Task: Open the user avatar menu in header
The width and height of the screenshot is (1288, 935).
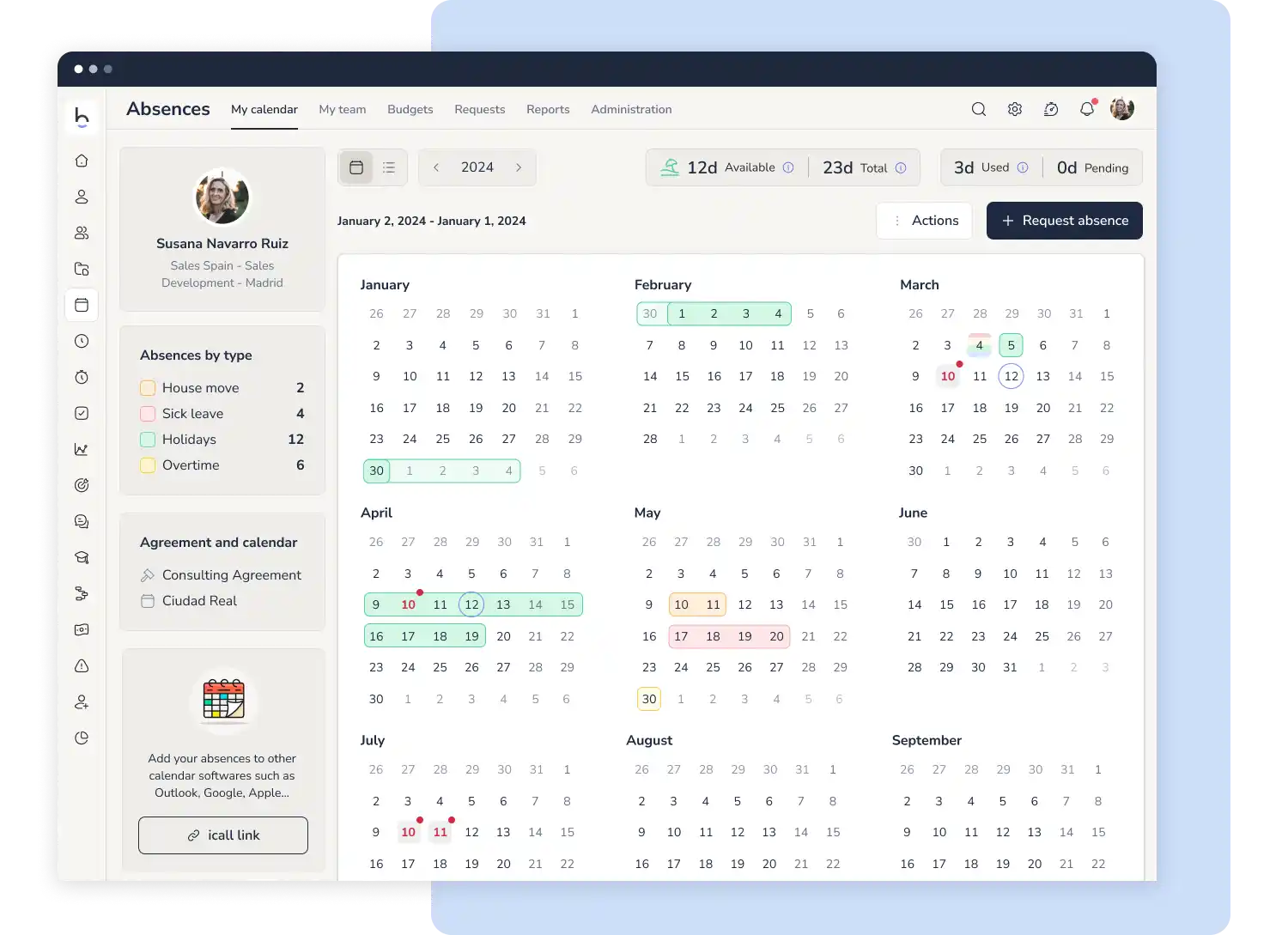Action: coord(1122,109)
